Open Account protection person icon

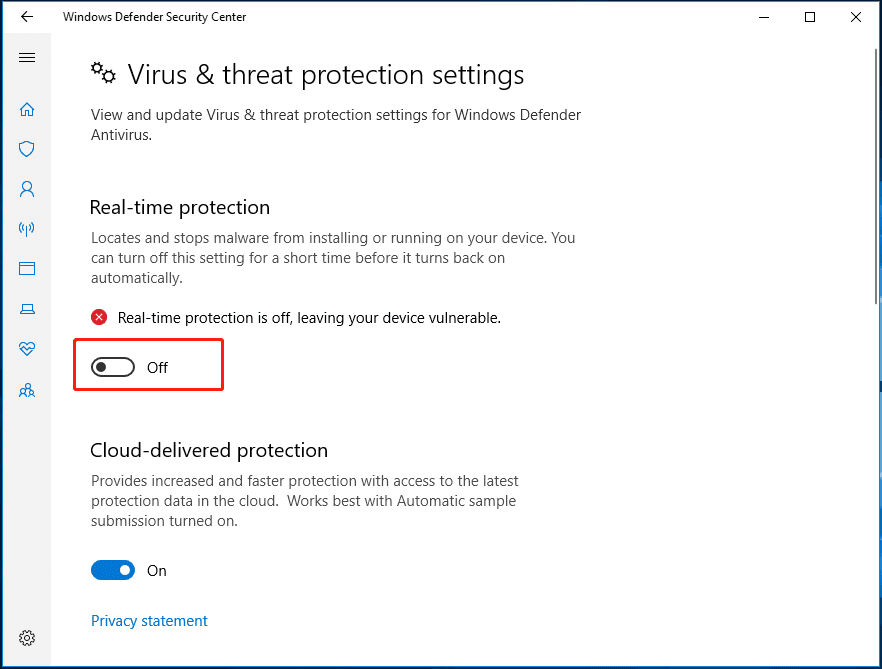point(27,188)
